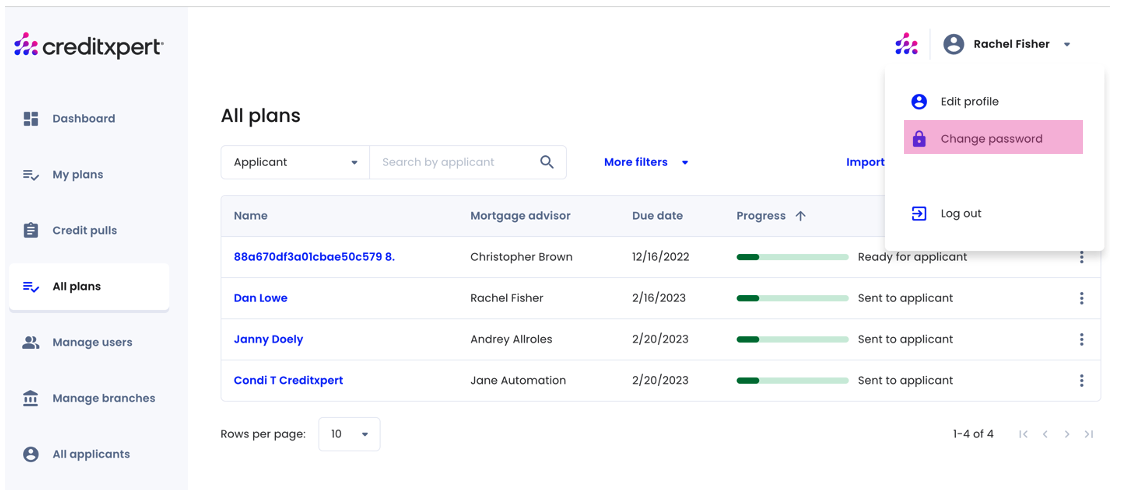
Task: Click the Import button
Action: 865,162
